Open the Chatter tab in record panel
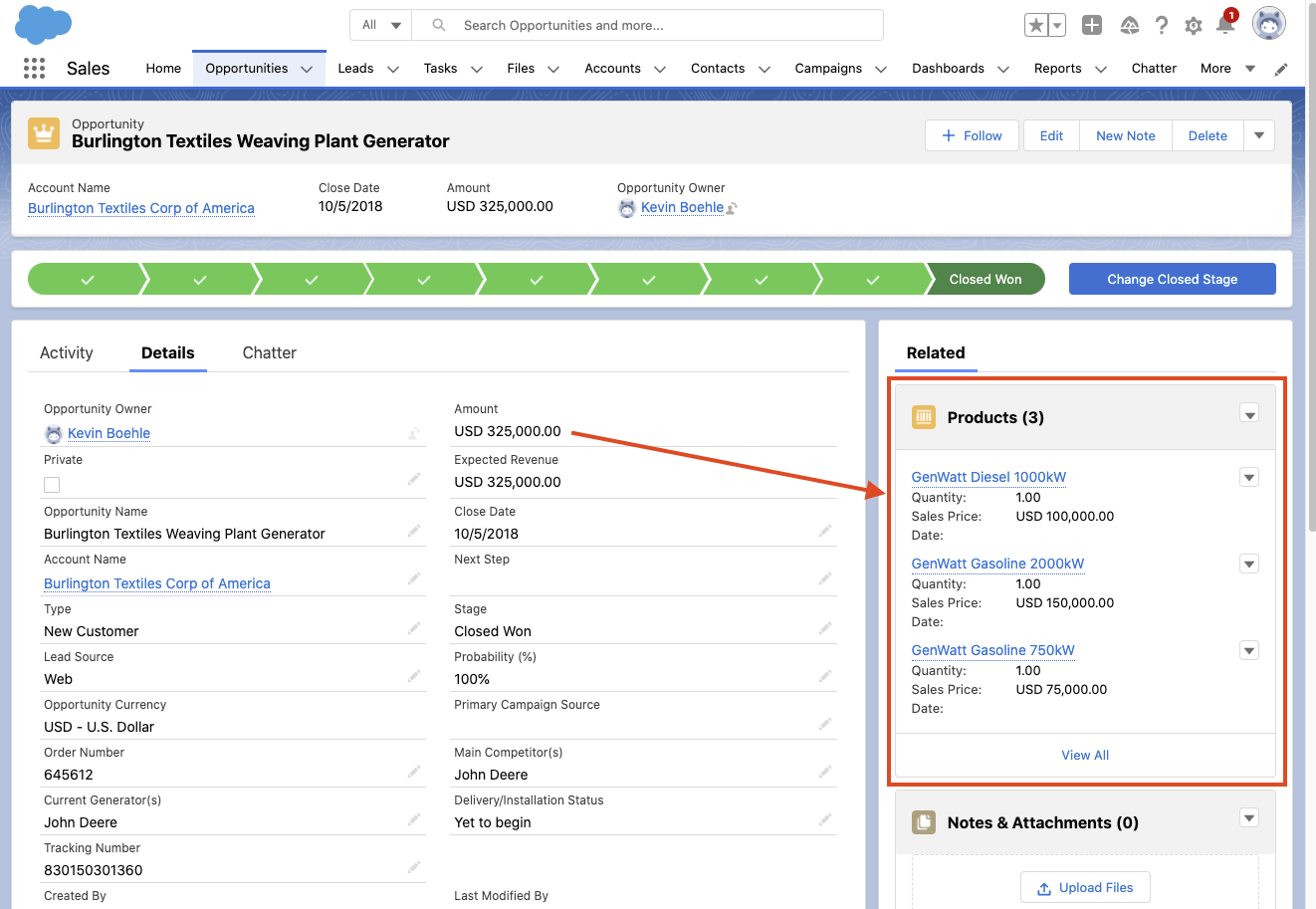Viewport: 1316px width, 909px height. tap(269, 353)
